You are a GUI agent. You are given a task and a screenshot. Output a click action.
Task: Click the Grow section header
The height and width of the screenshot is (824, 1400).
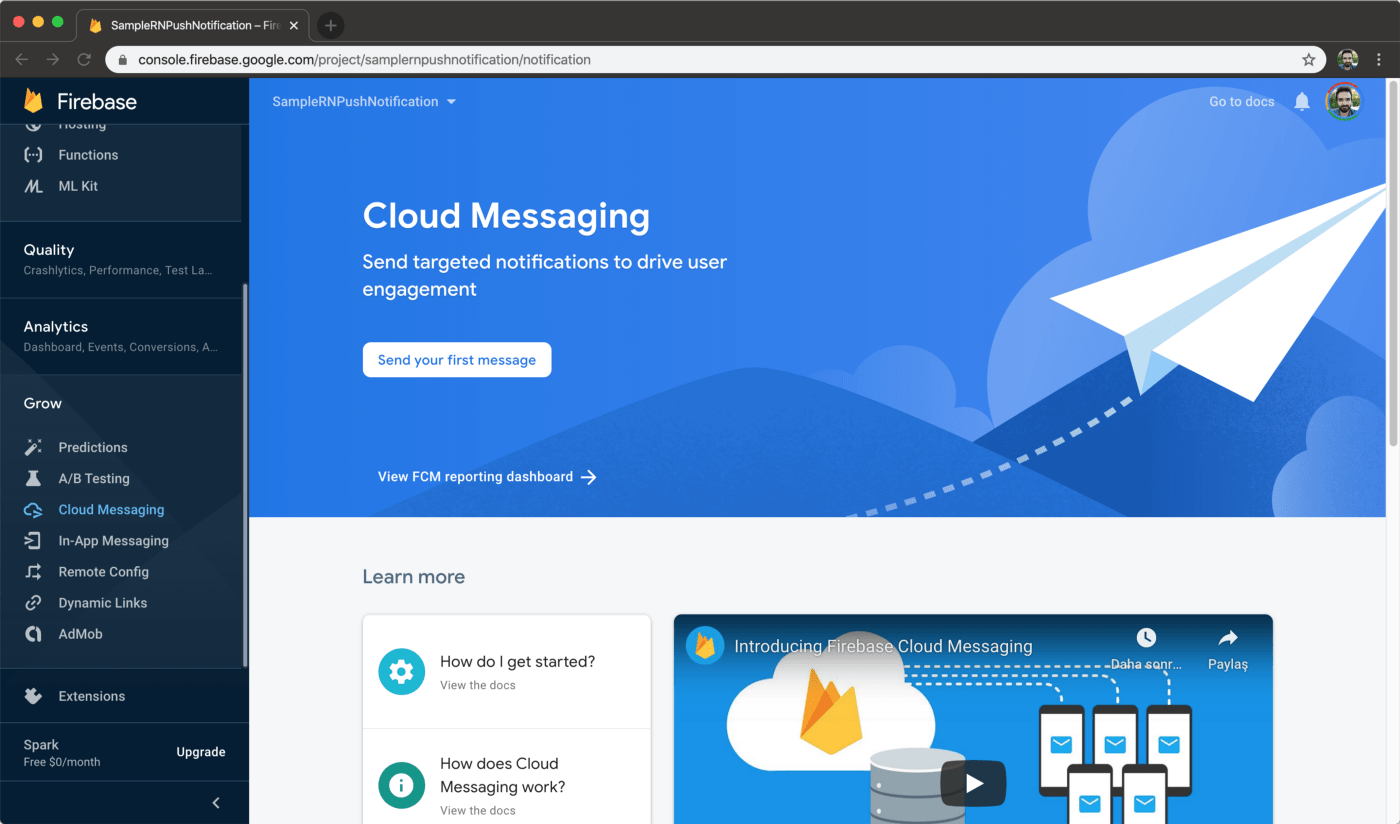43,403
